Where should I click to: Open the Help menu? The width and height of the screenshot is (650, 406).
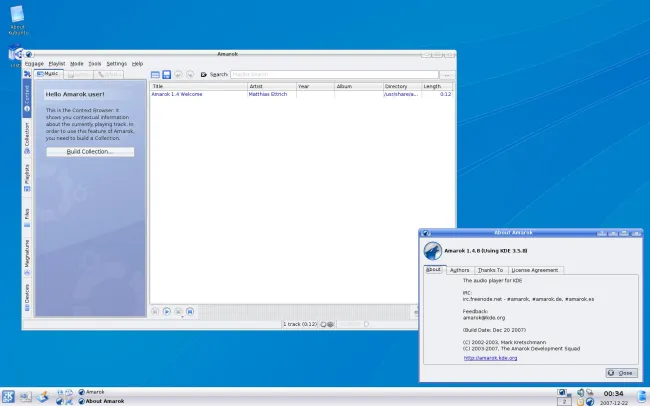pos(137,64)
